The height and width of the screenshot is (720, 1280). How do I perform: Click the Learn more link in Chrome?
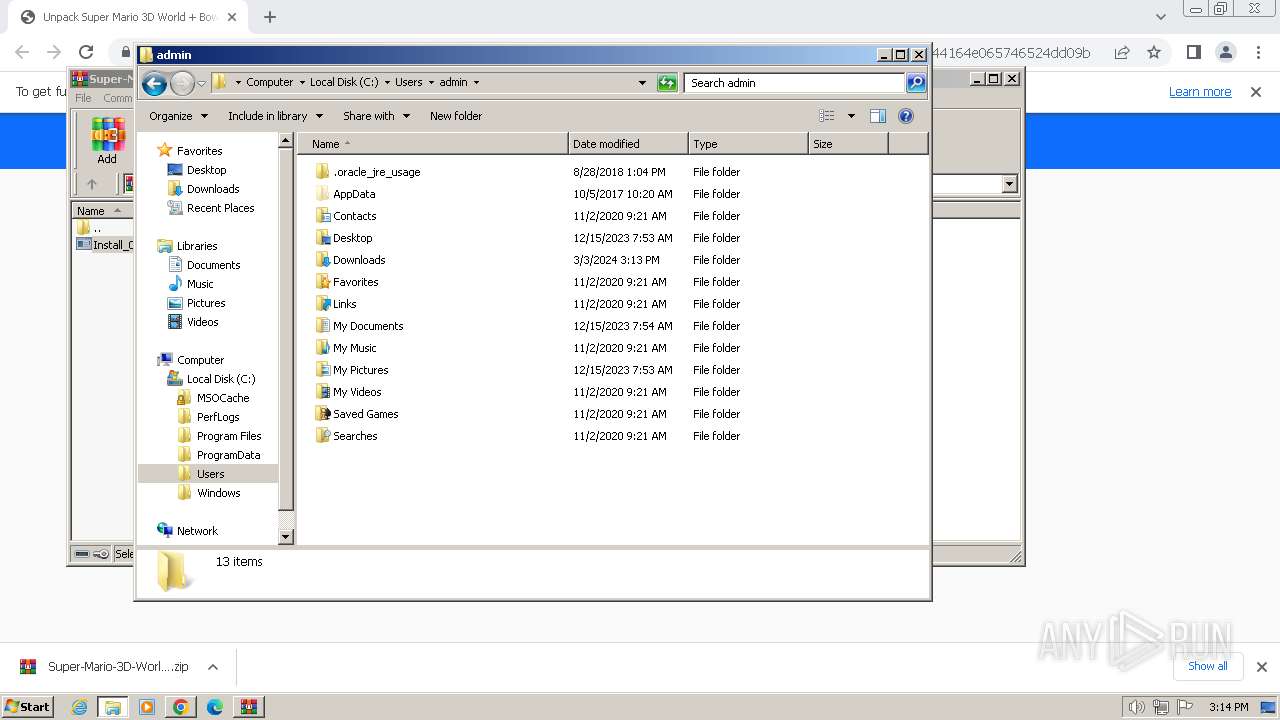pos(1200,92)
